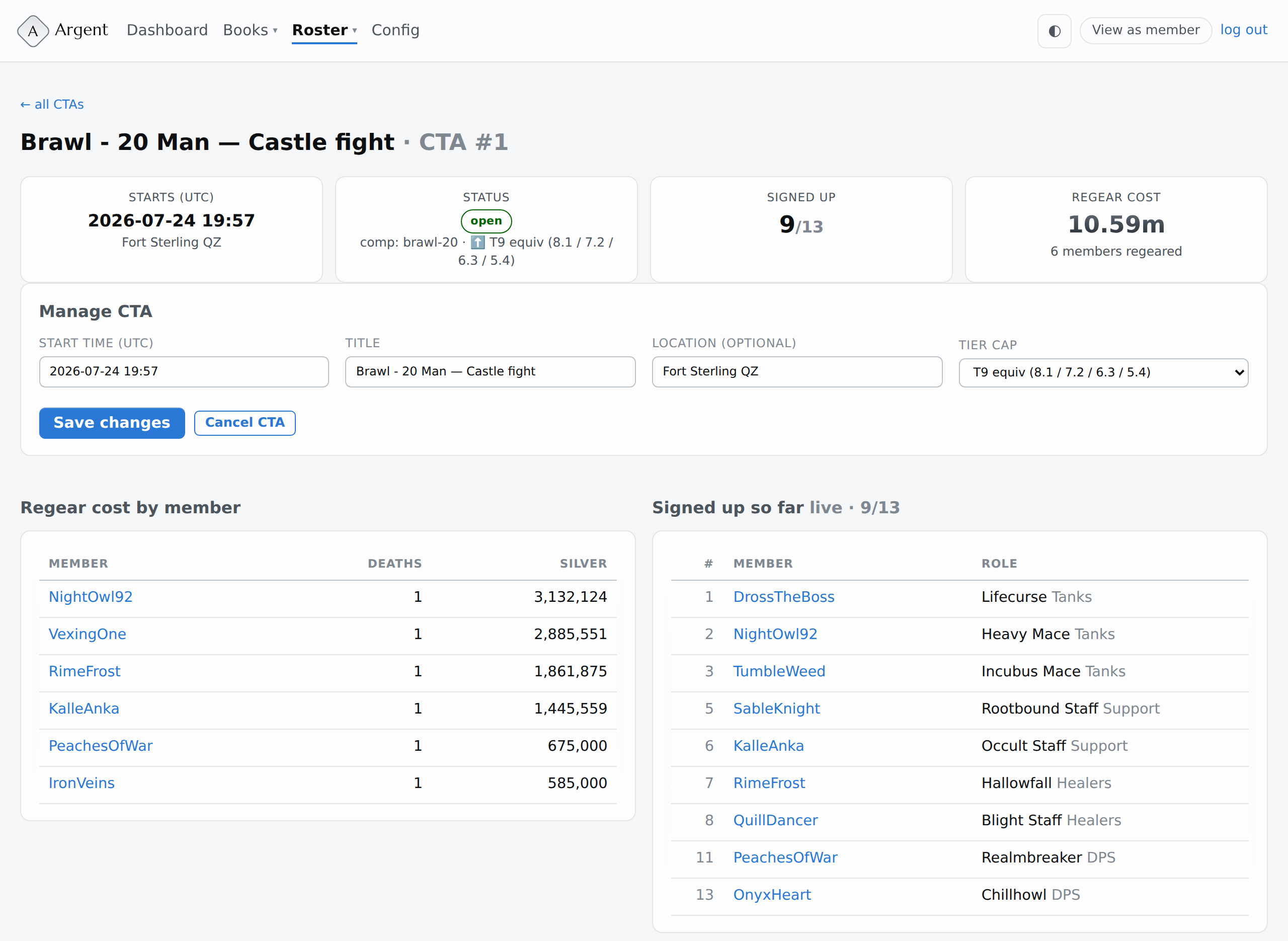This screenshot has width=1288, height=941.
Task: Click the log out link
Action: click(x=1243, y=30)
